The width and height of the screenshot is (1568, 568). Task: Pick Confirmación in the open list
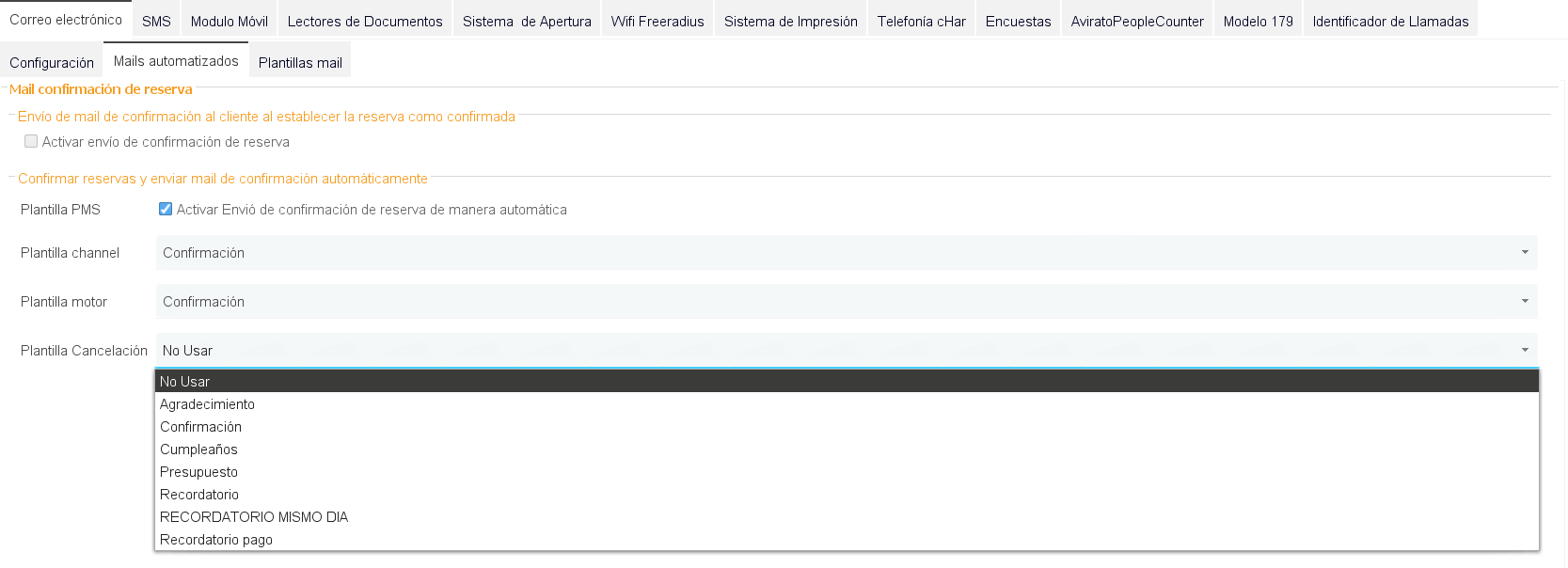click(x=847, y=426)
